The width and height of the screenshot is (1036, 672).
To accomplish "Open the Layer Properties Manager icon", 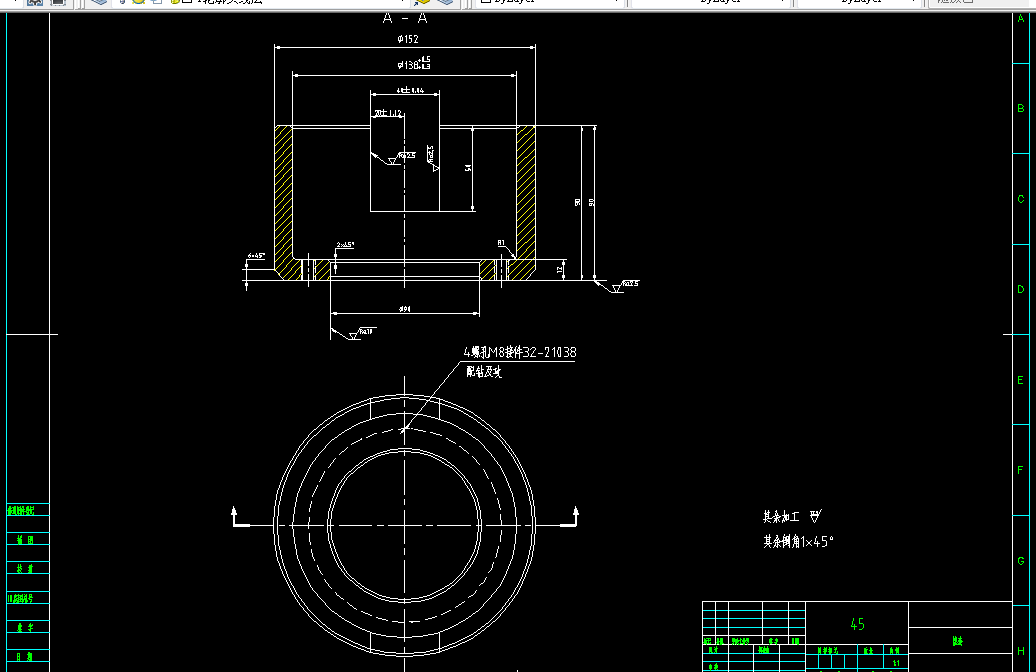I will [97, 3].
